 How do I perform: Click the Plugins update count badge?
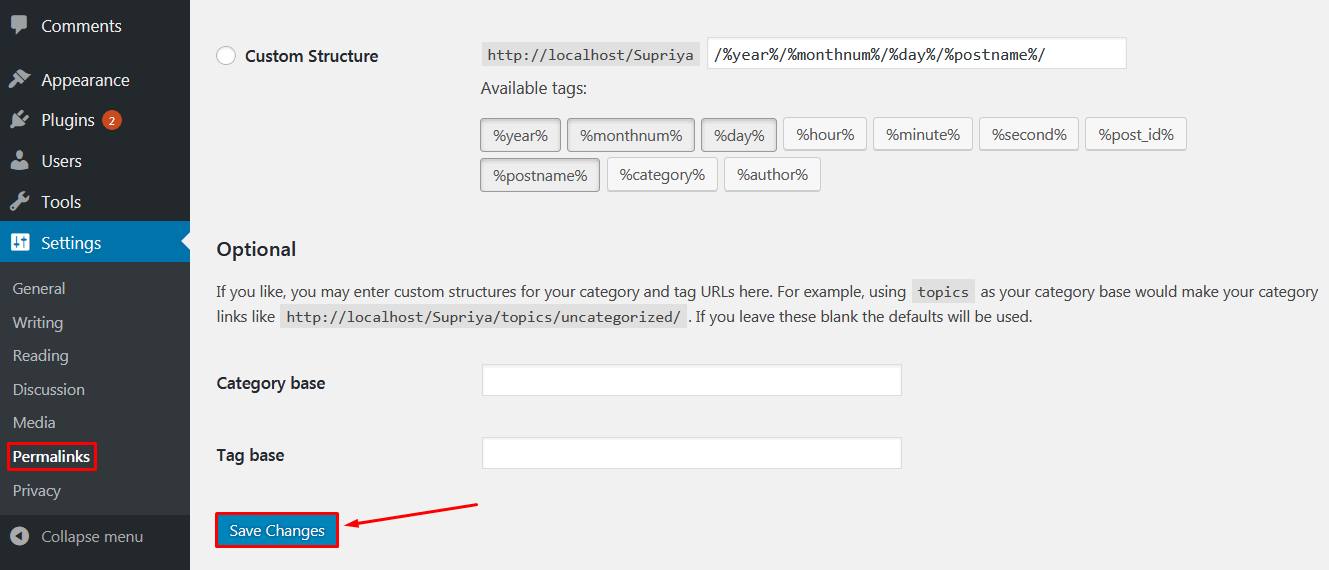(x=112, y=121)
